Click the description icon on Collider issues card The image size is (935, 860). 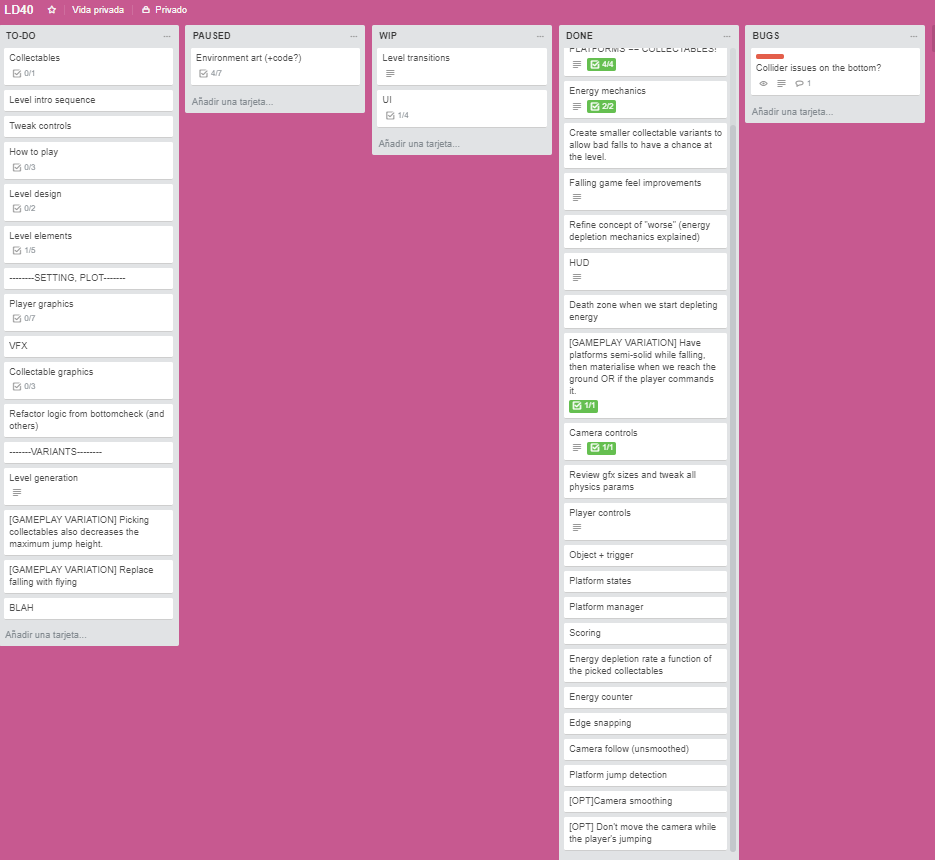781,83
